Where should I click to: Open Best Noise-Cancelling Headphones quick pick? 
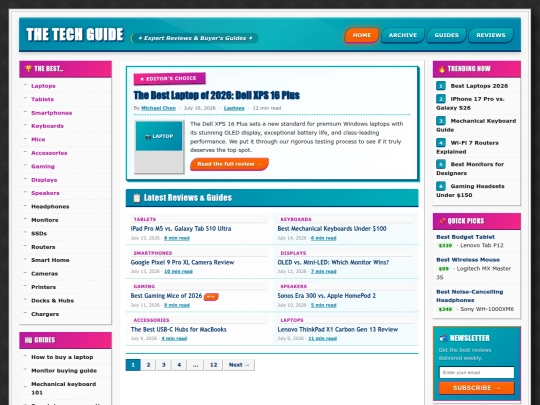click(x=470, y=296)
